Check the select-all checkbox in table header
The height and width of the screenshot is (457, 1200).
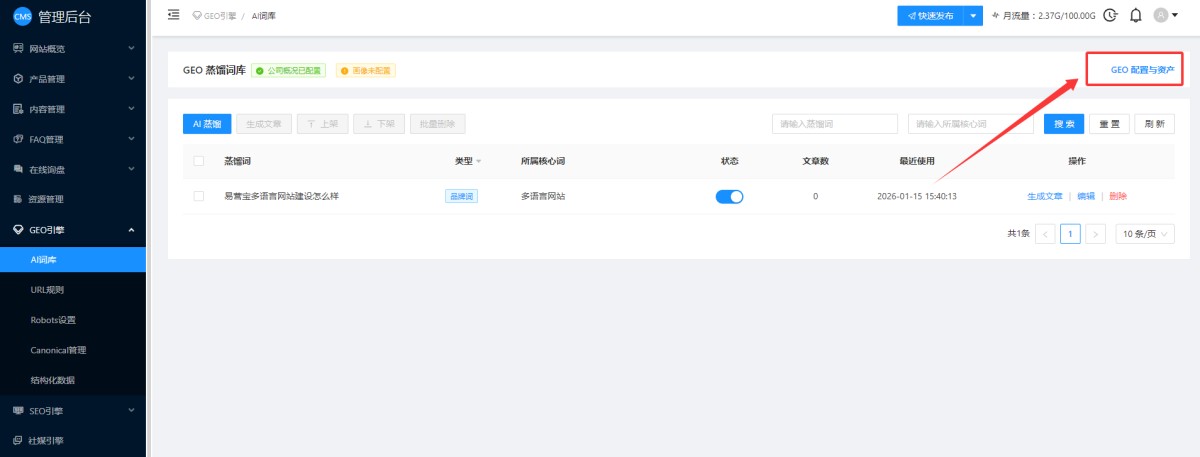199,161
